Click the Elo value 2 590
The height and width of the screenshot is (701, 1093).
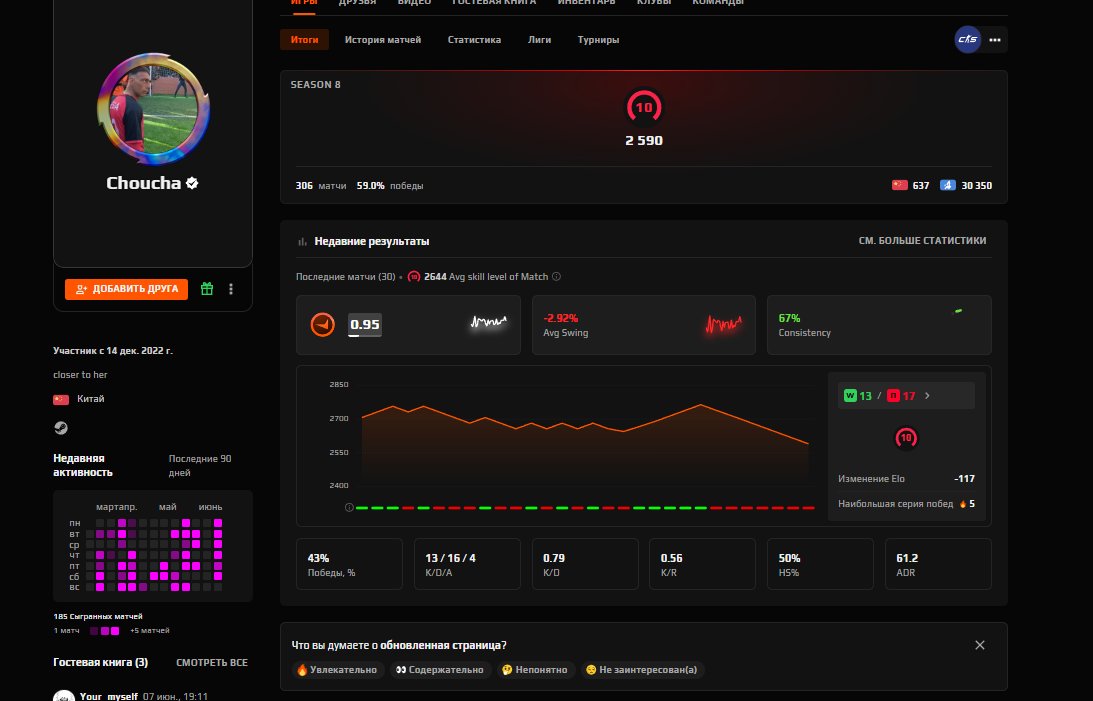[643, 141]
